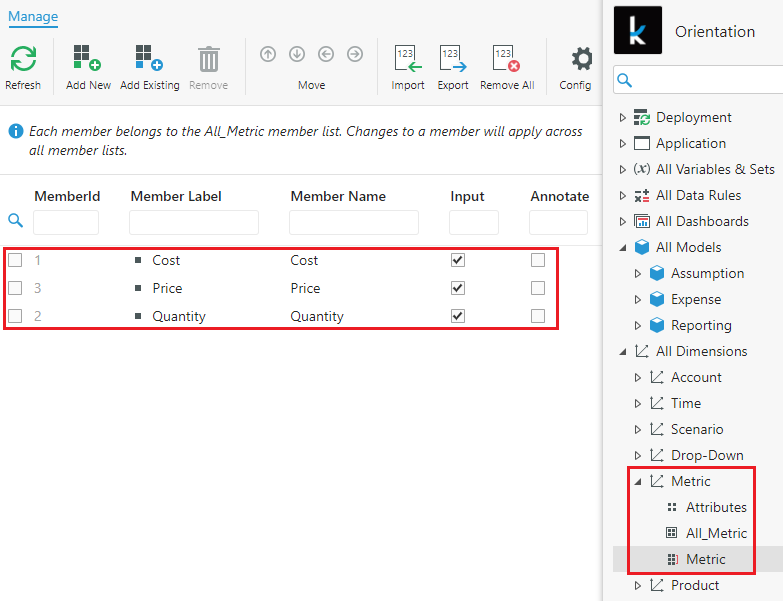Click the Member Label filter field

point(194,222)
